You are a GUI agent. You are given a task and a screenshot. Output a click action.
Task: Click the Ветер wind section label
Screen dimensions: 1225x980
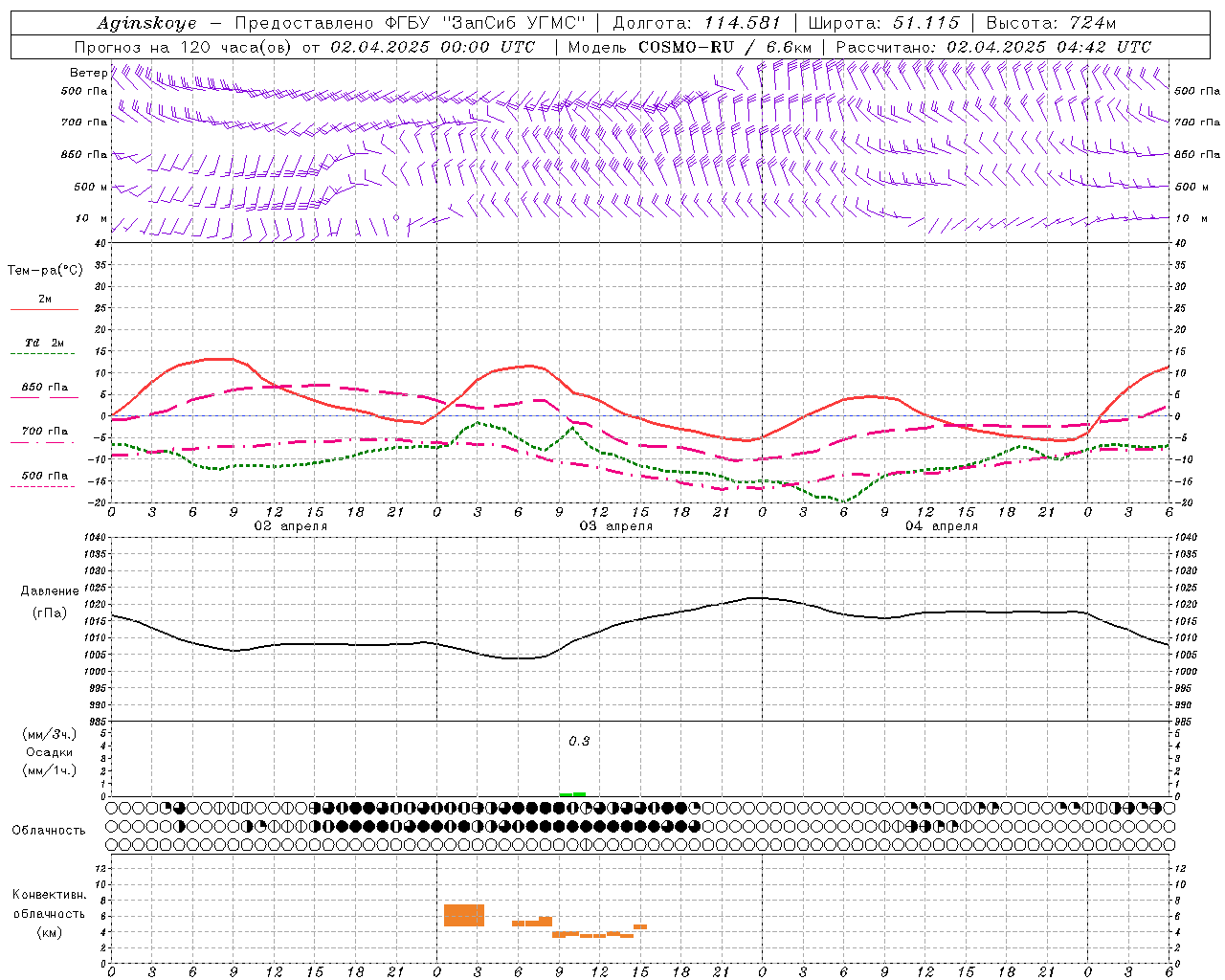point(88,73)
